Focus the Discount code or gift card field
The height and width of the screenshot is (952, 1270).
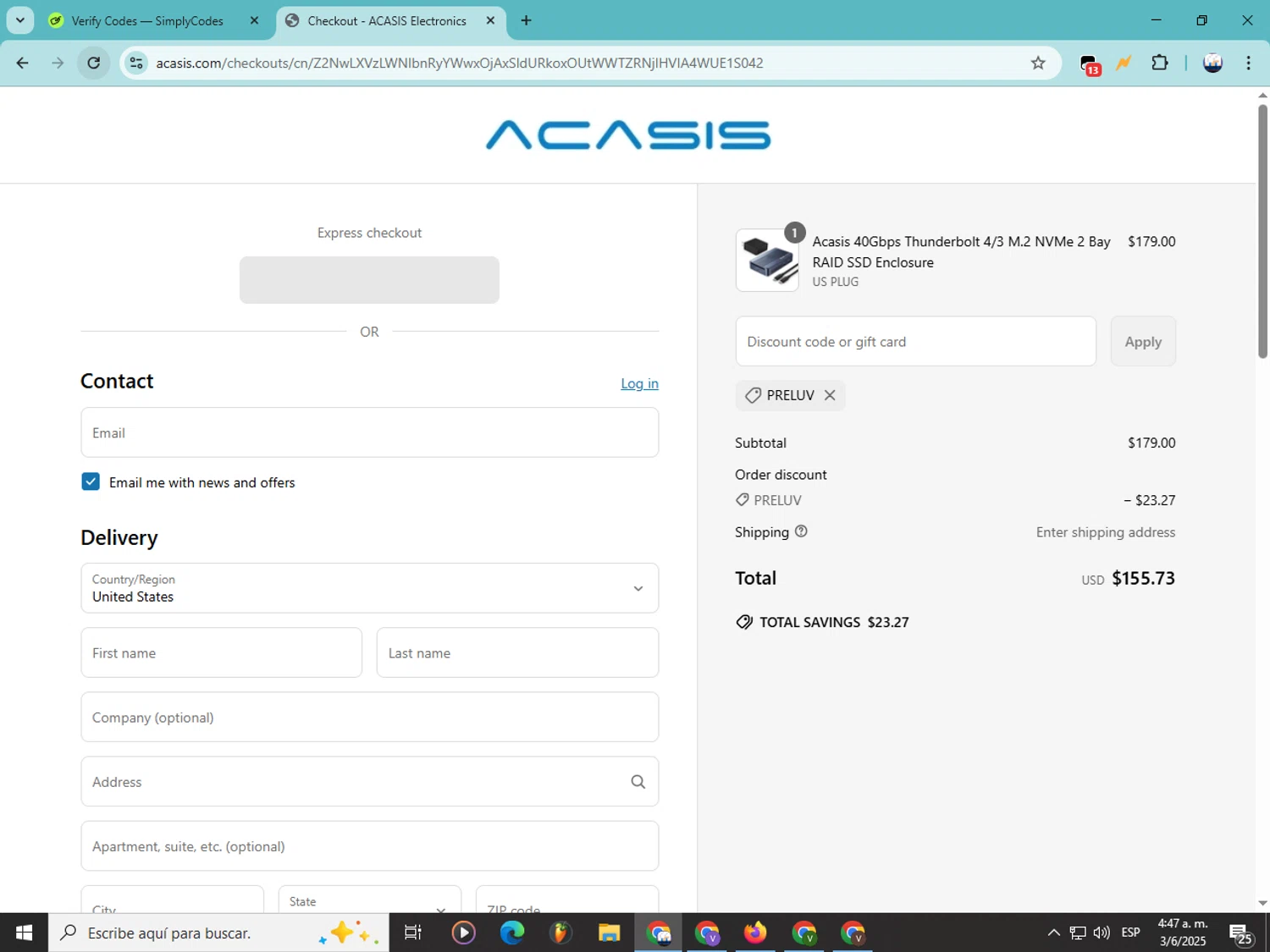[x=916, y=341]
